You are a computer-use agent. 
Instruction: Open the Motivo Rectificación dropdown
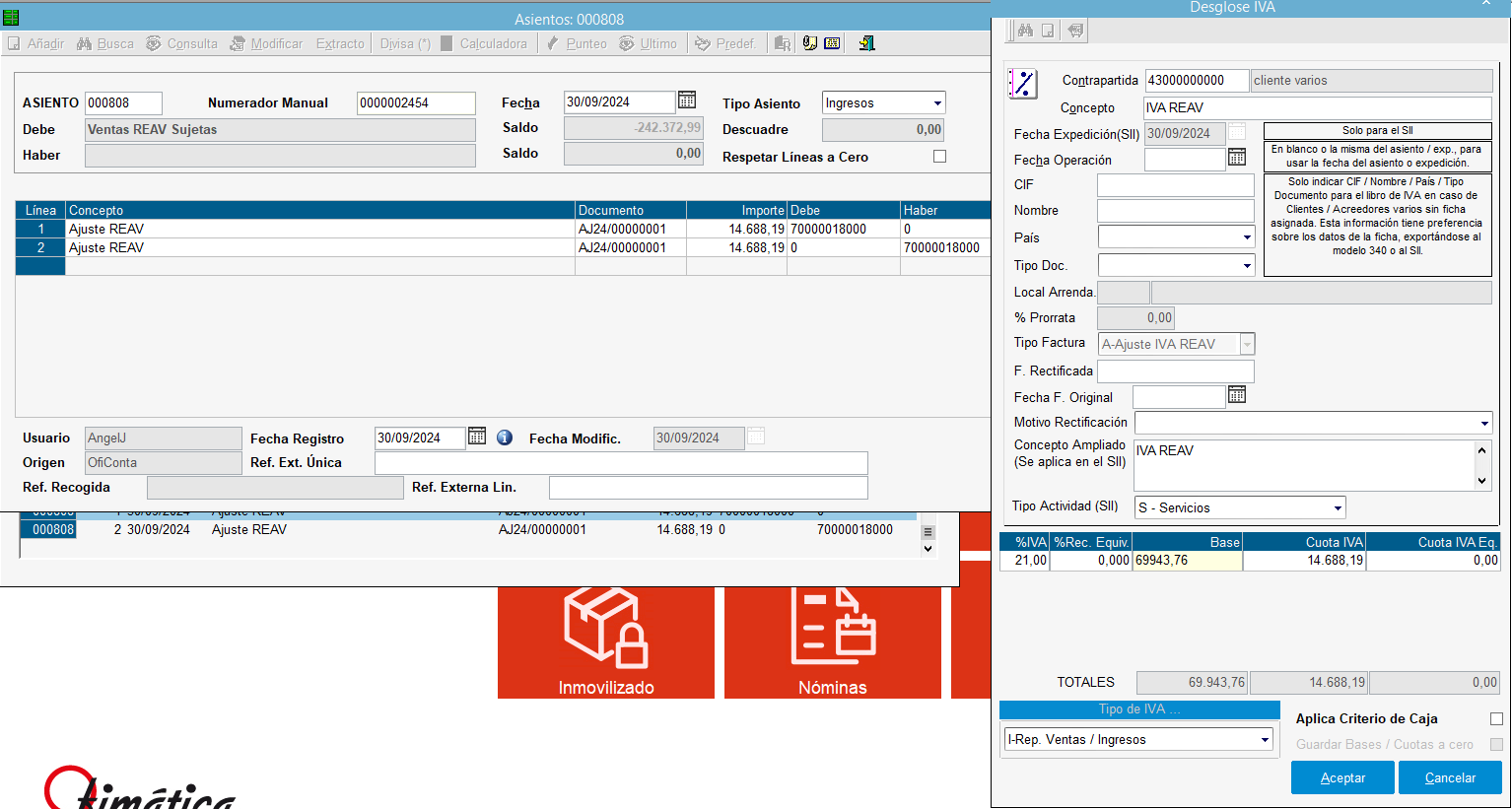tap(1483, 424)
